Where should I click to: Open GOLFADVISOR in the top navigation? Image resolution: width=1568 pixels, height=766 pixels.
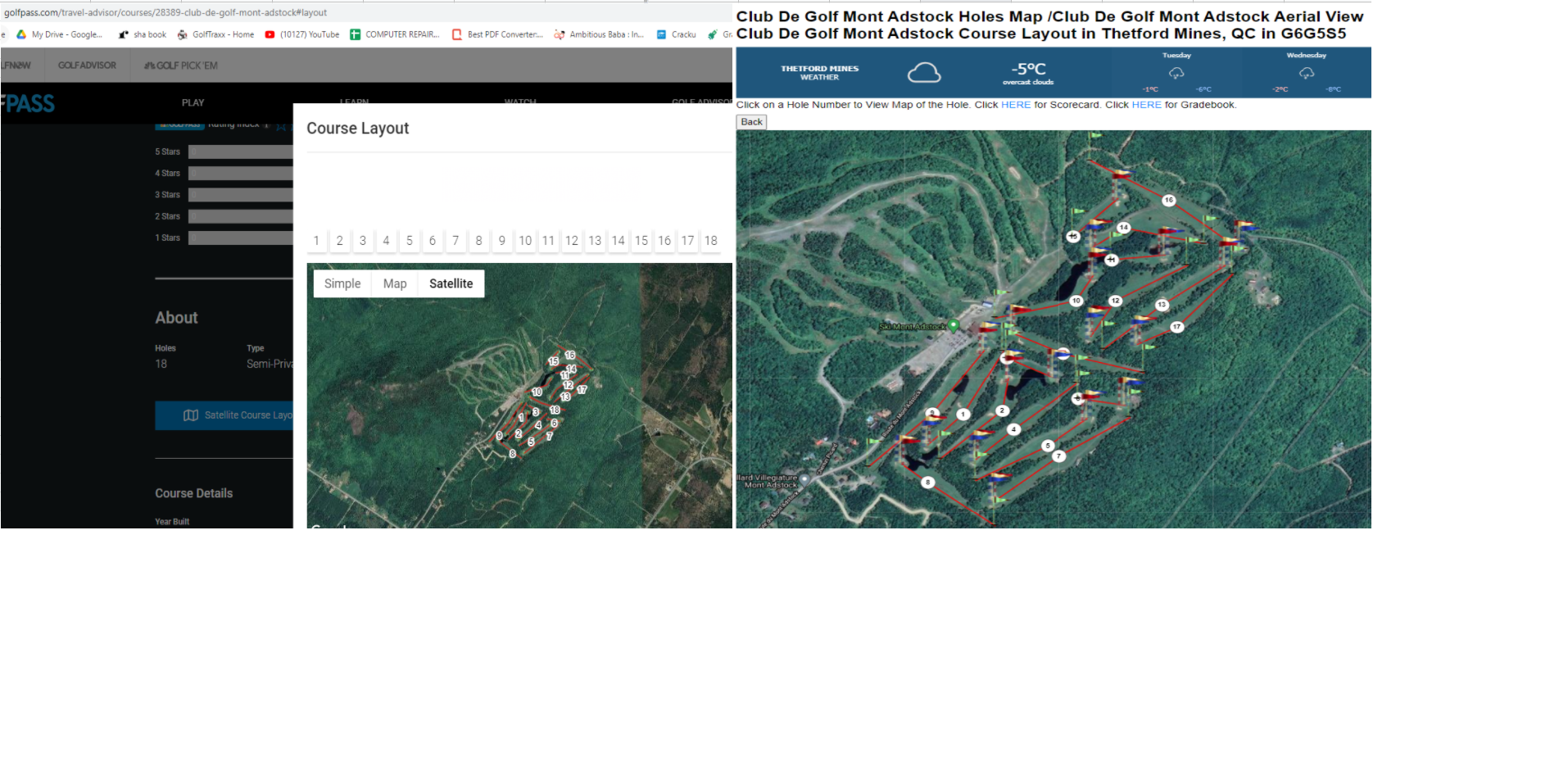click(87, 66)
